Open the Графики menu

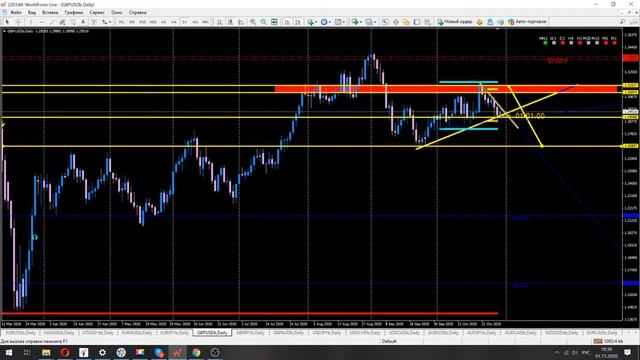tap(73, 13)
